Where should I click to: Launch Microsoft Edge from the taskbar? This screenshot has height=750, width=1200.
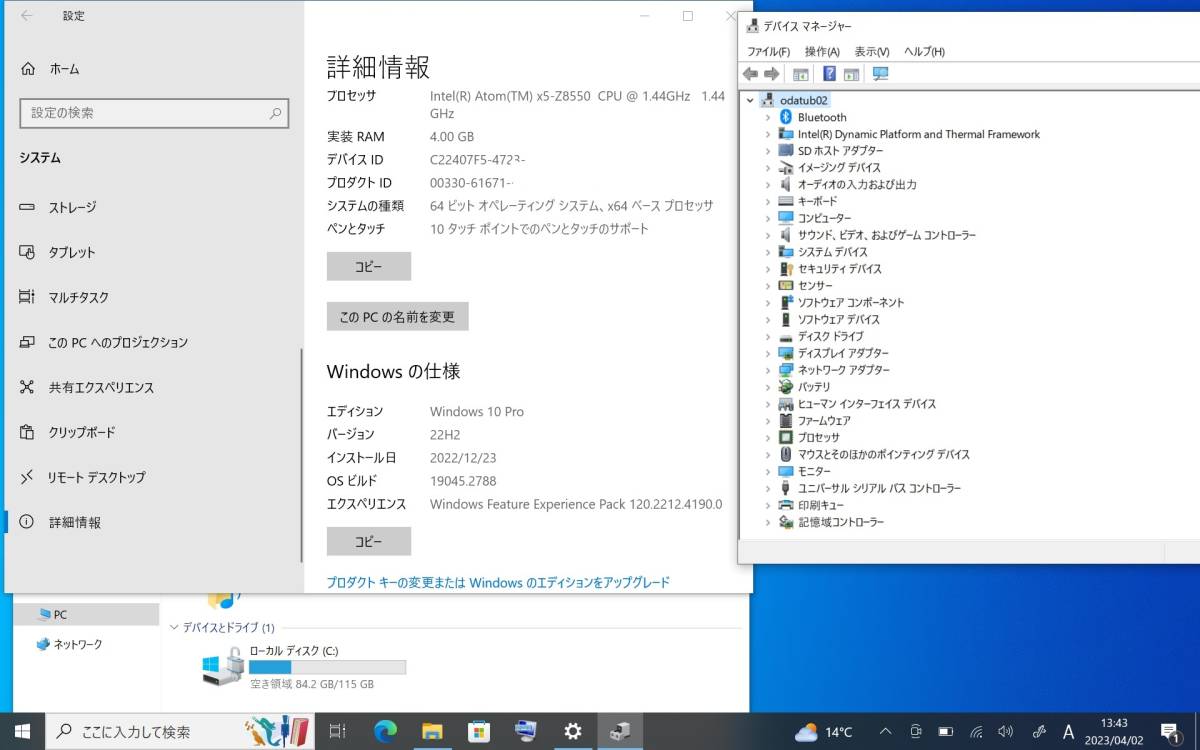(385, 731)
